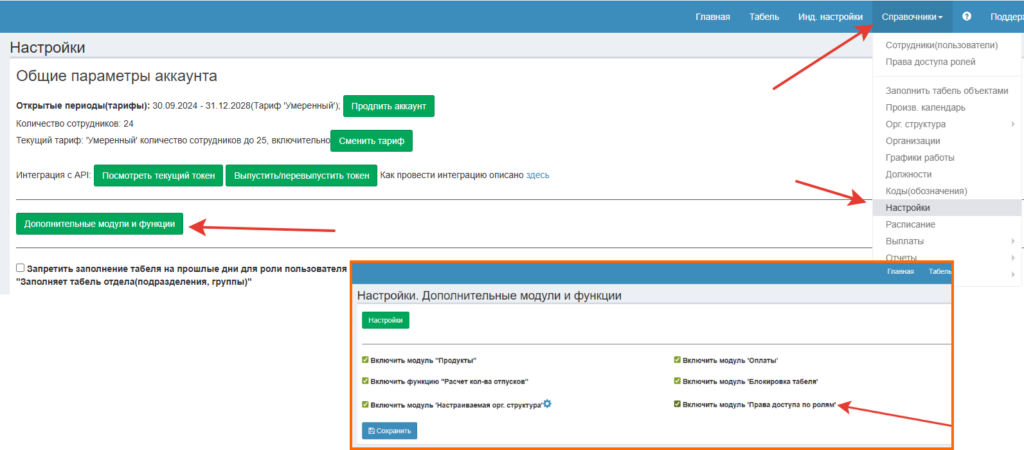
Task: Open Дополнительные модули и функции button
Action: 100,223
